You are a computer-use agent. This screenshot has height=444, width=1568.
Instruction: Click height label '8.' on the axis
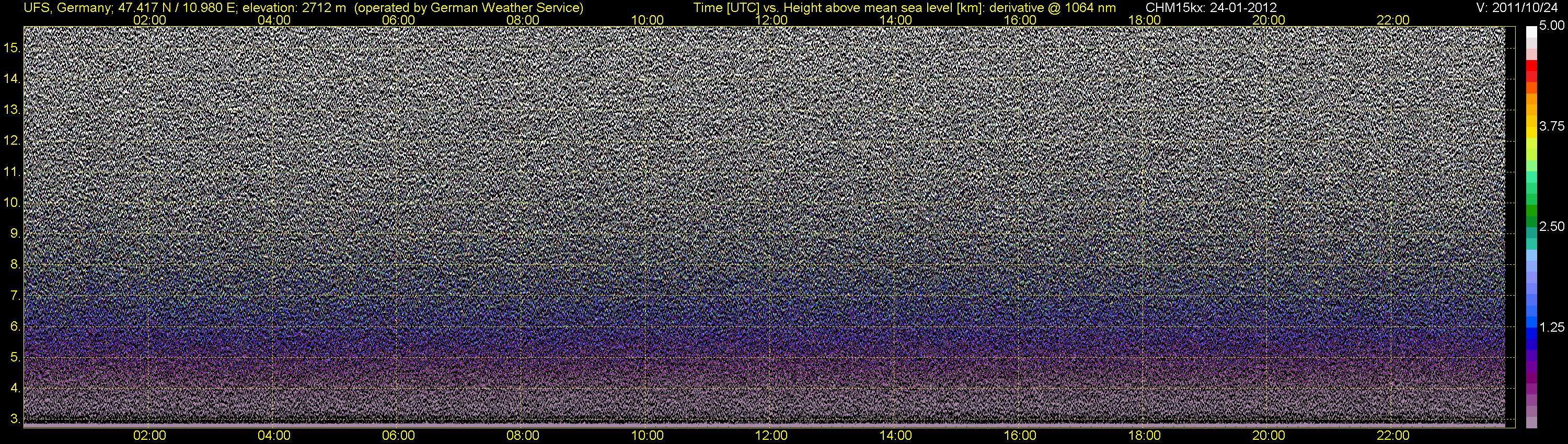15,265
